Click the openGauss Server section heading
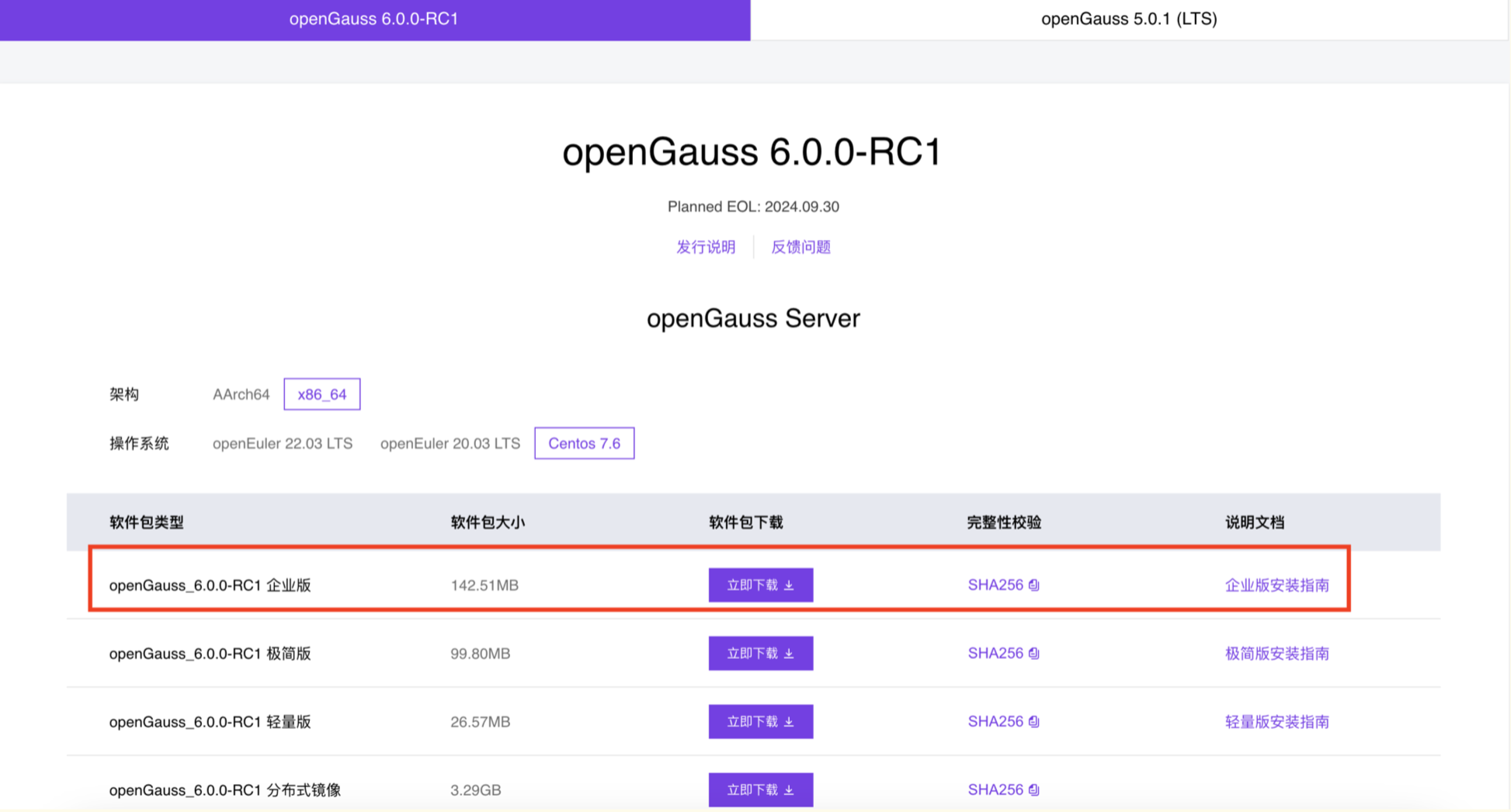The width and height of the screenshot is (1511, 812). (x=753, y=318)
